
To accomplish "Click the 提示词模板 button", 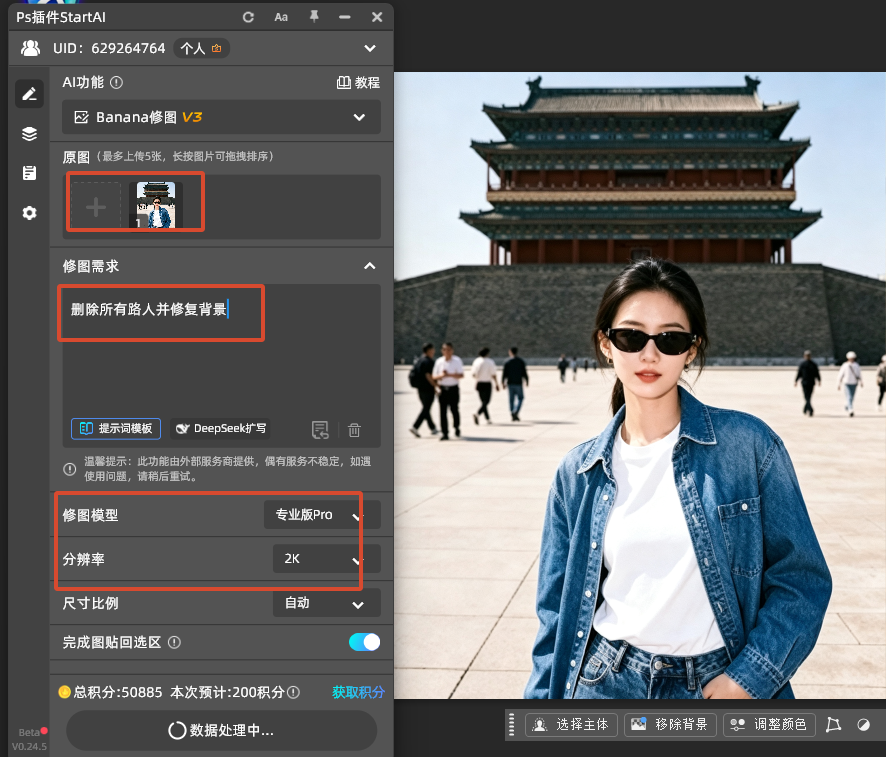I will coord(116,429).
